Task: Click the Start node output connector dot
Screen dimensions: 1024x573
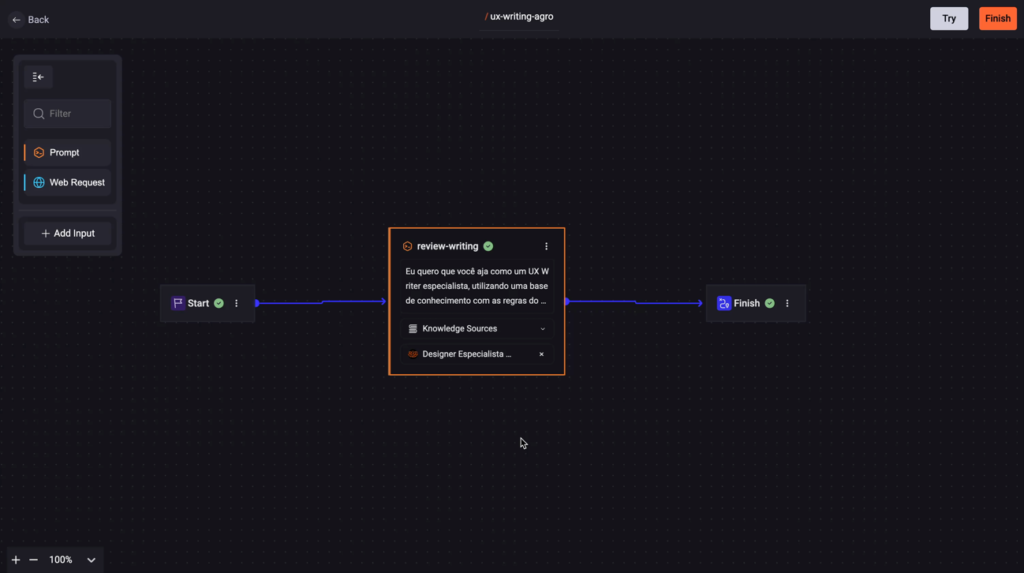Action: [257, 303]
